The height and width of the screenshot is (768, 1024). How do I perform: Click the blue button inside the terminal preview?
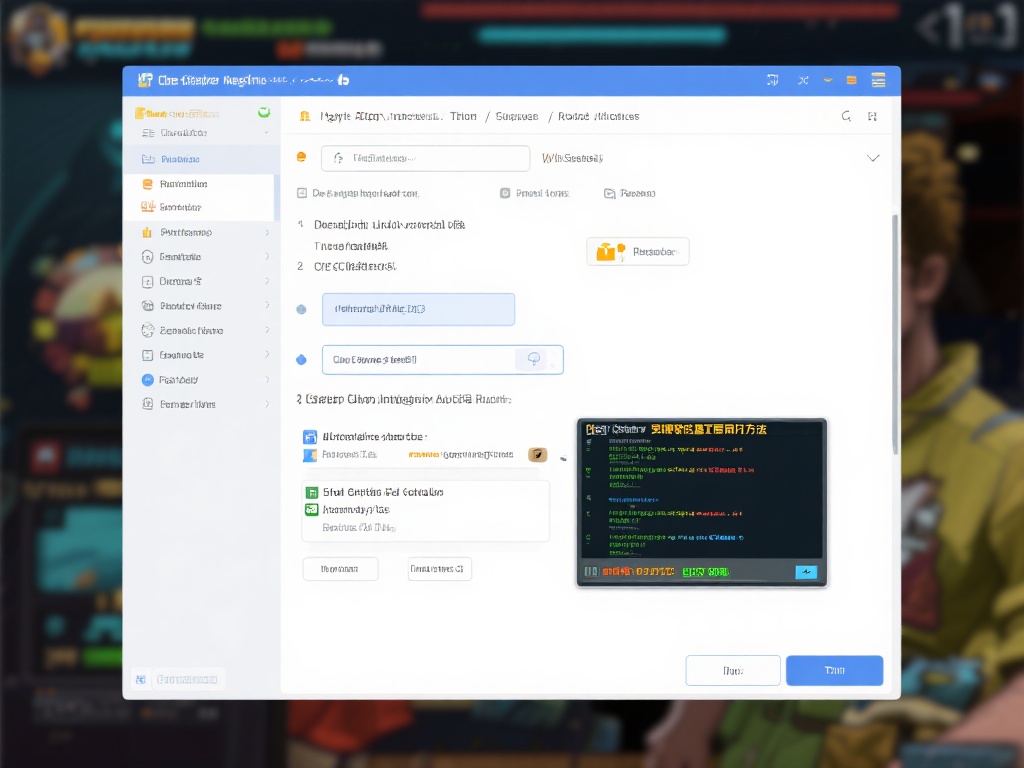[x=805, y=572]
